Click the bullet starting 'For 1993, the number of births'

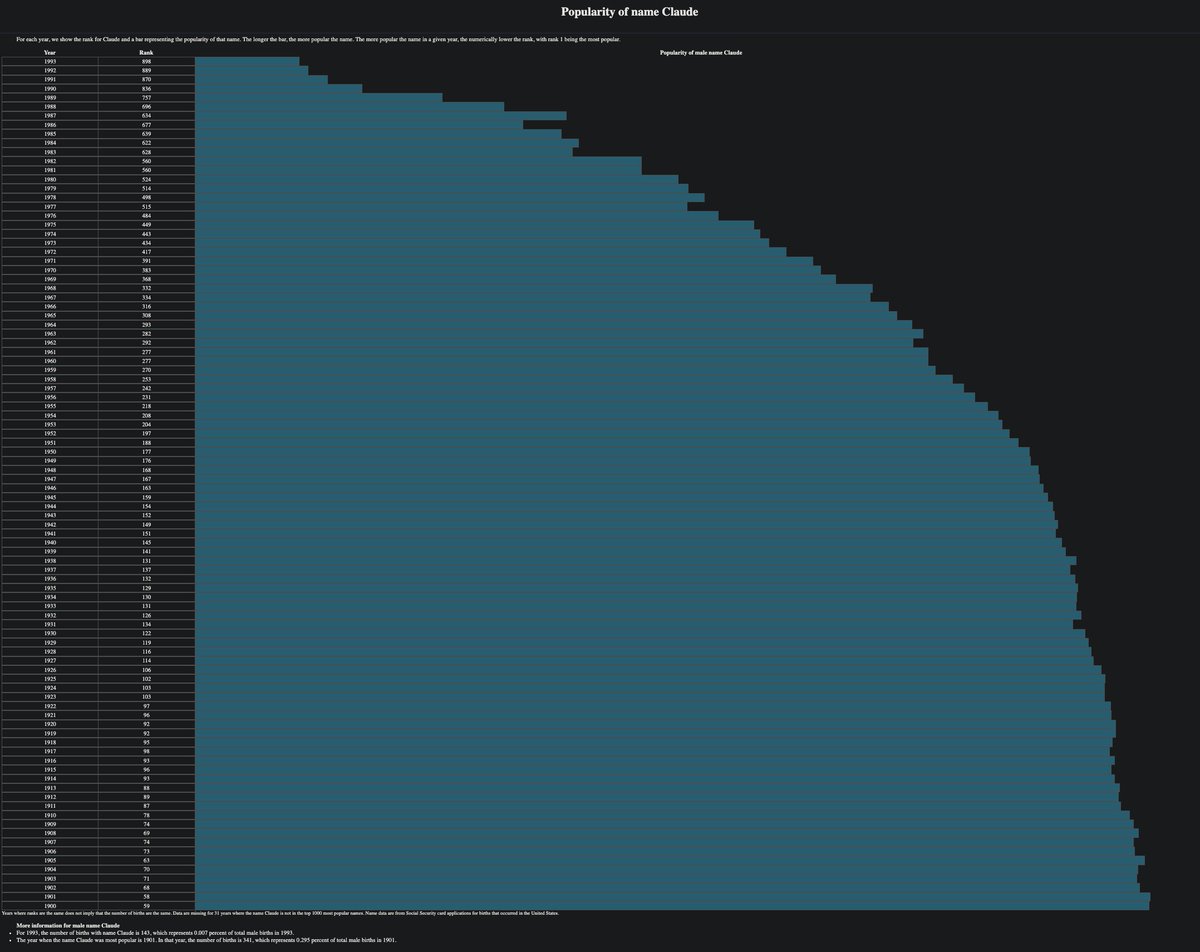coord(154,933)
